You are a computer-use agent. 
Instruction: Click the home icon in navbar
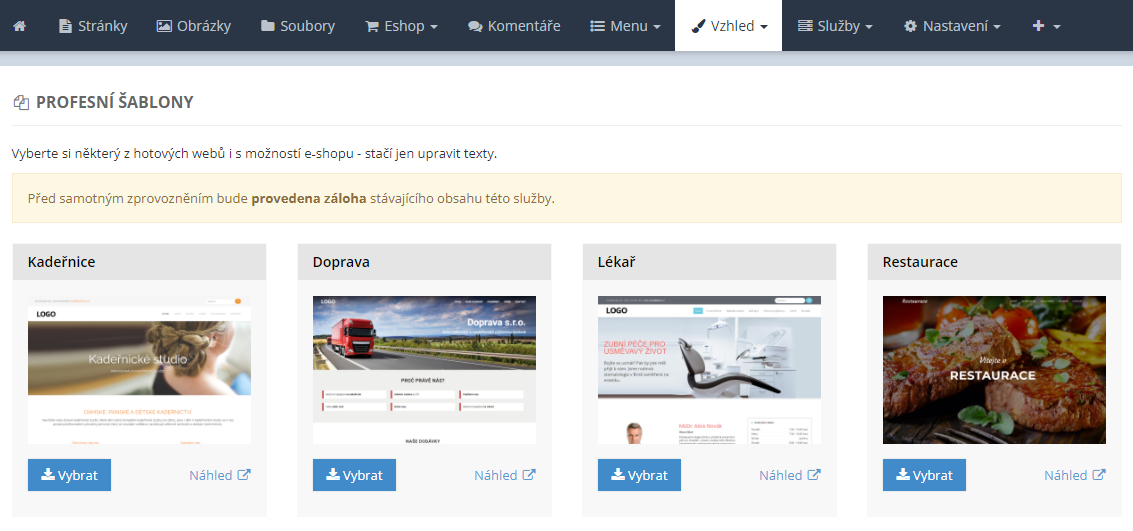(19, 26)
